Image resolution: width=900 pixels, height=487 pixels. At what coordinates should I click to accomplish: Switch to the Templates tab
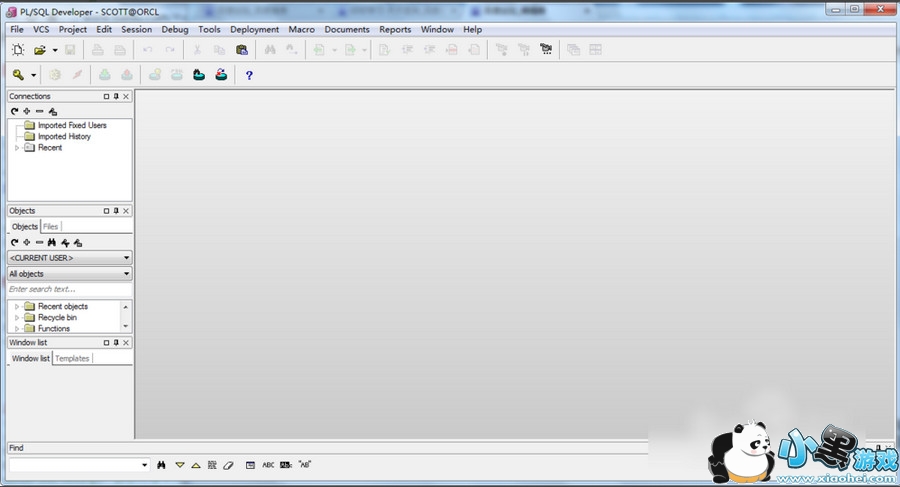(72, 358)
